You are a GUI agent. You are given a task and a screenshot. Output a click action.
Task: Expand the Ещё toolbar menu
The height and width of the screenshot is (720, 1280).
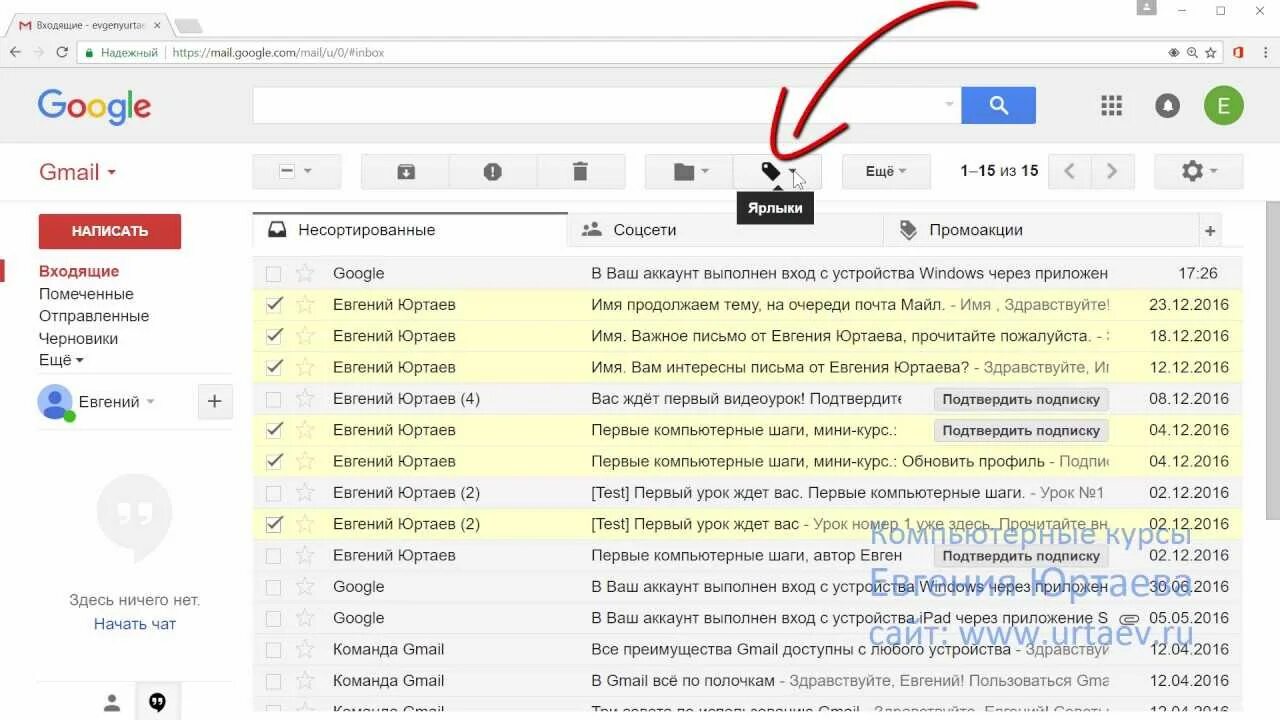[x=886, y=172]
